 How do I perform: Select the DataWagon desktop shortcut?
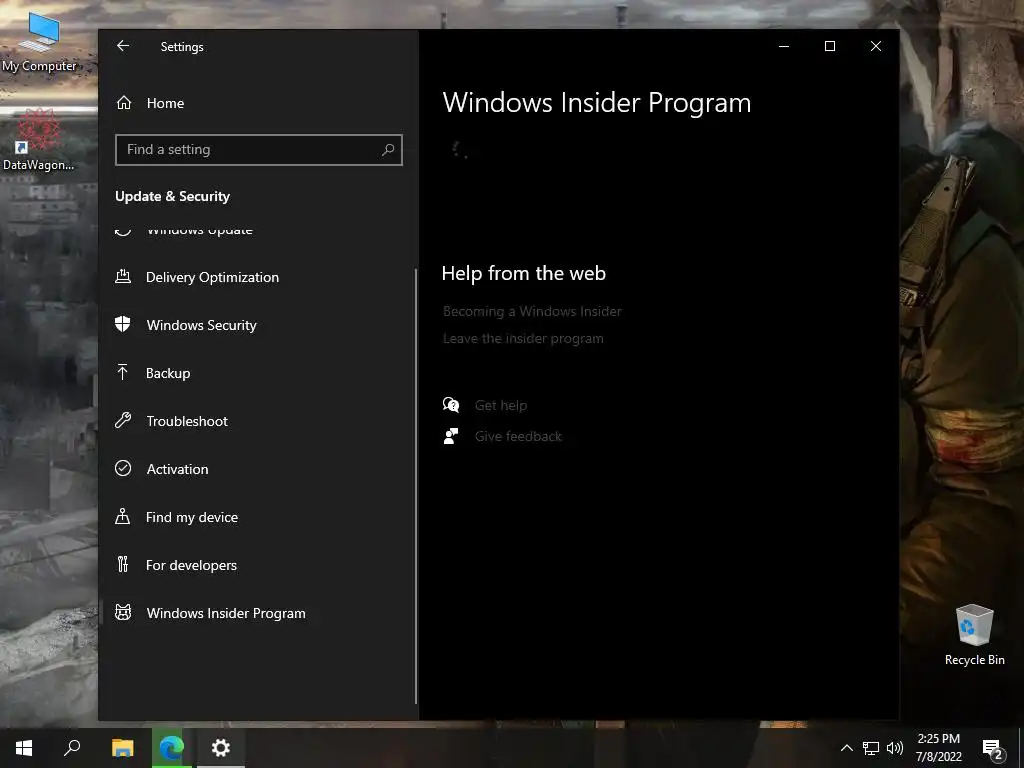39,140
